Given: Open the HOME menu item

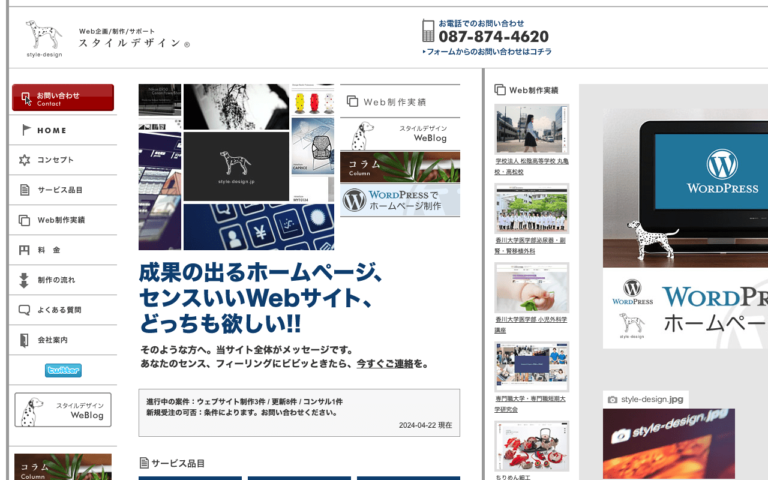Looking at the screenshot, I should pos(63,130).
